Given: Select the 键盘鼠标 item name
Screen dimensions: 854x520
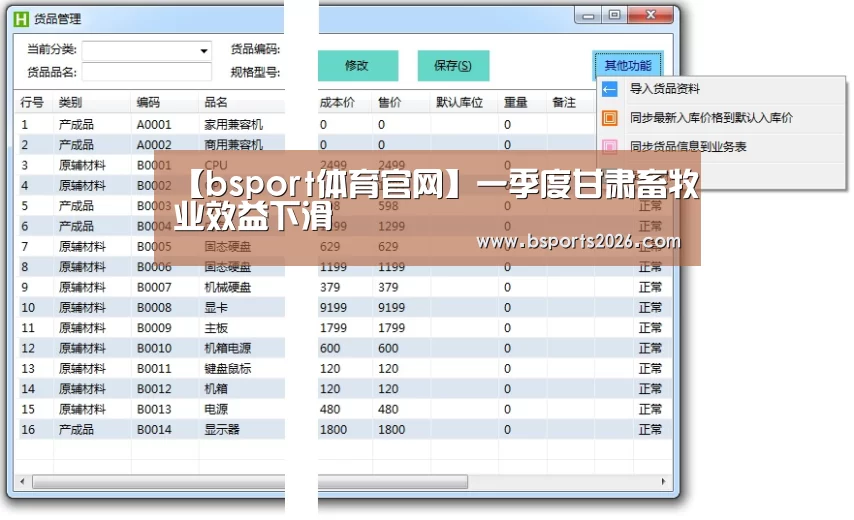Looking at the screenshot, I should (x=228, y=369).
